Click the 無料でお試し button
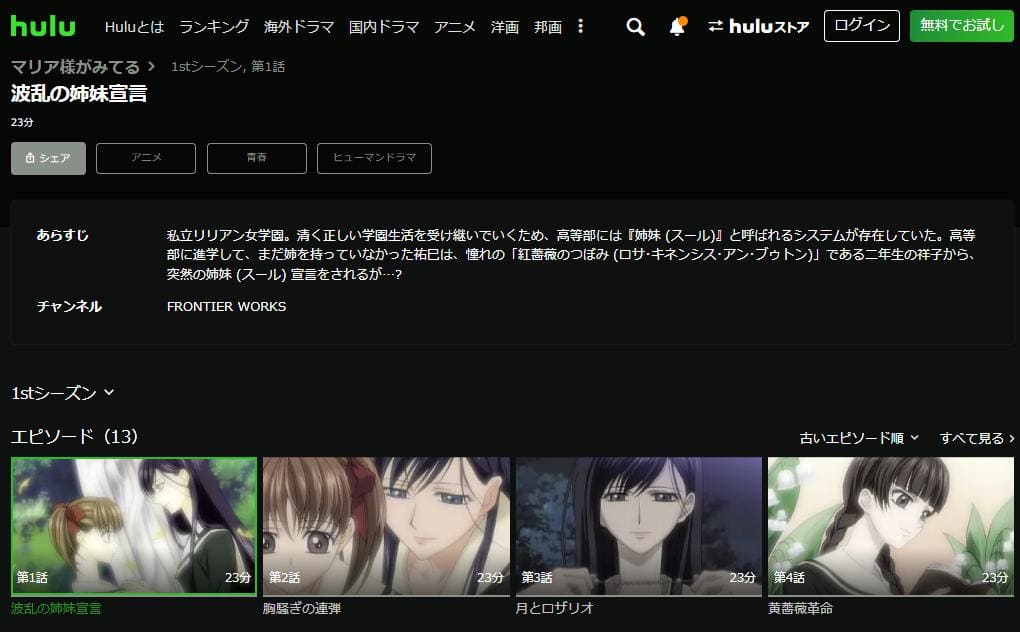The height and width of the screenshot is (632, 1020). 961,25
